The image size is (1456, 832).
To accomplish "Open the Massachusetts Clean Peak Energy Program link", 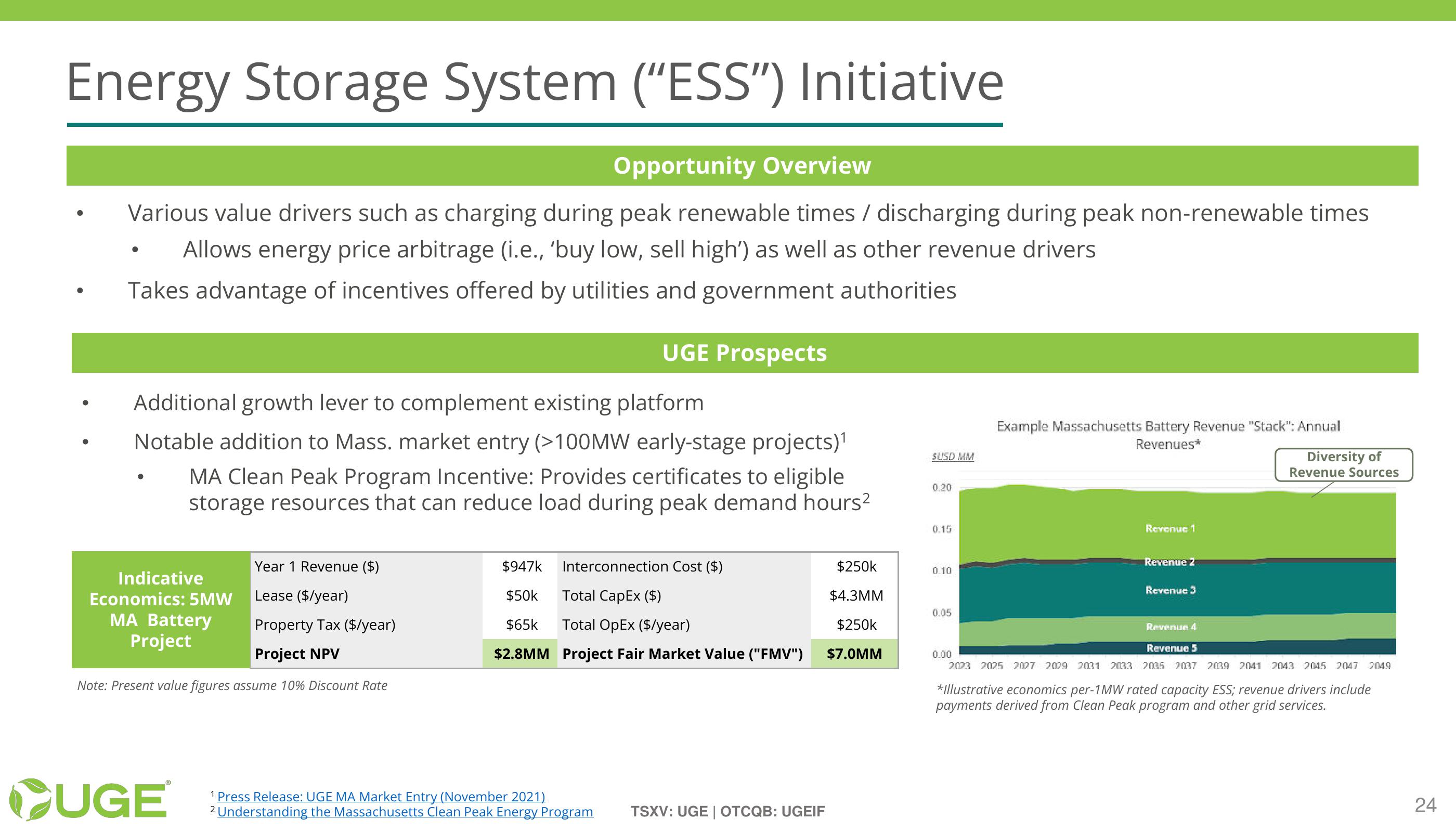I will 405,812.
